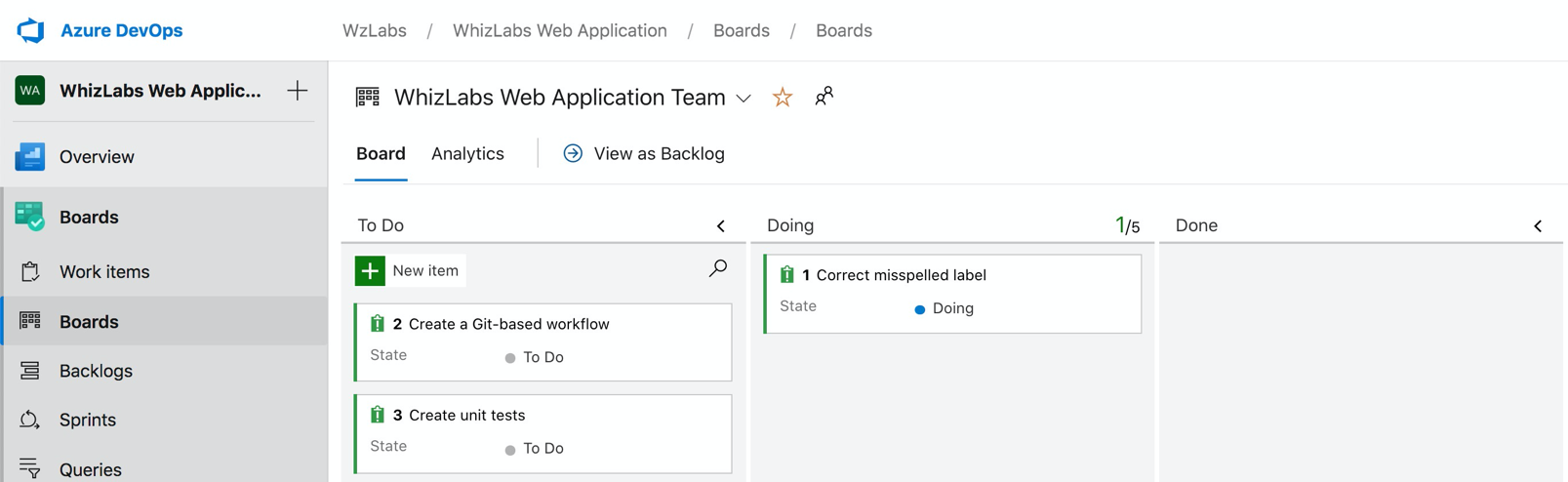The image size is (1568, 482).
Task: Click the 1/5 WIP limit counter
Action: 1128,225
